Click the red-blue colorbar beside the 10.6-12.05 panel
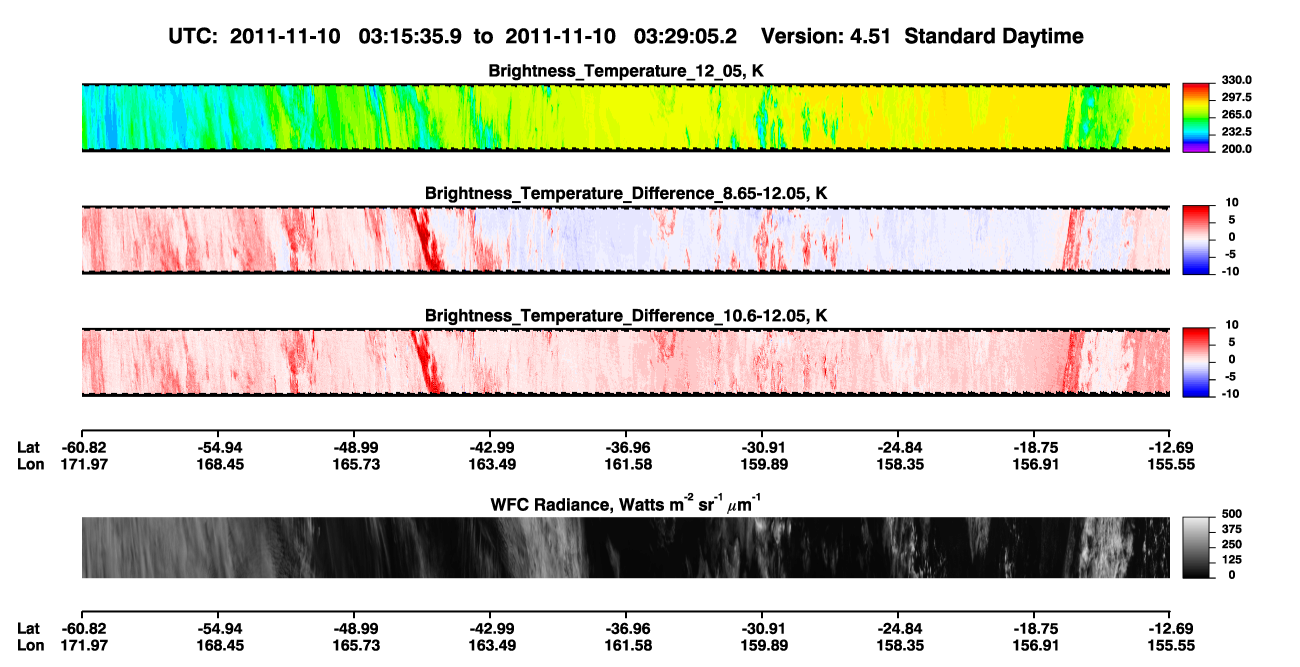Image resolution: width=1300 pixels, height=667 pixels. 1196,362
